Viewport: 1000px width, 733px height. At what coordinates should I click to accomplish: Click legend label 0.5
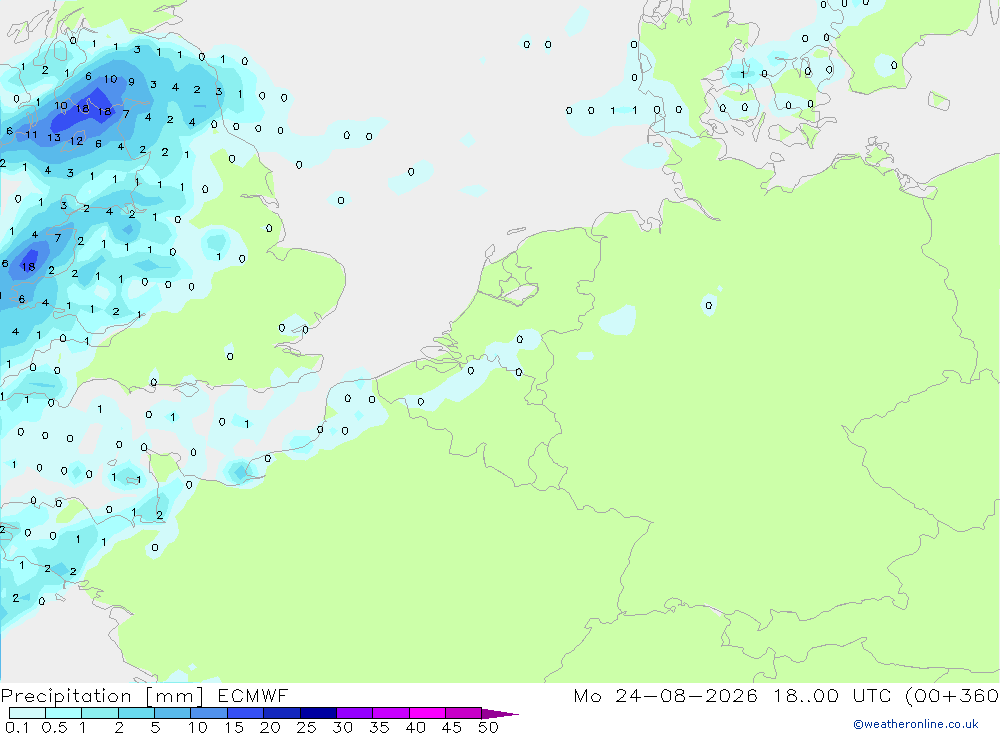pos(54,727)
